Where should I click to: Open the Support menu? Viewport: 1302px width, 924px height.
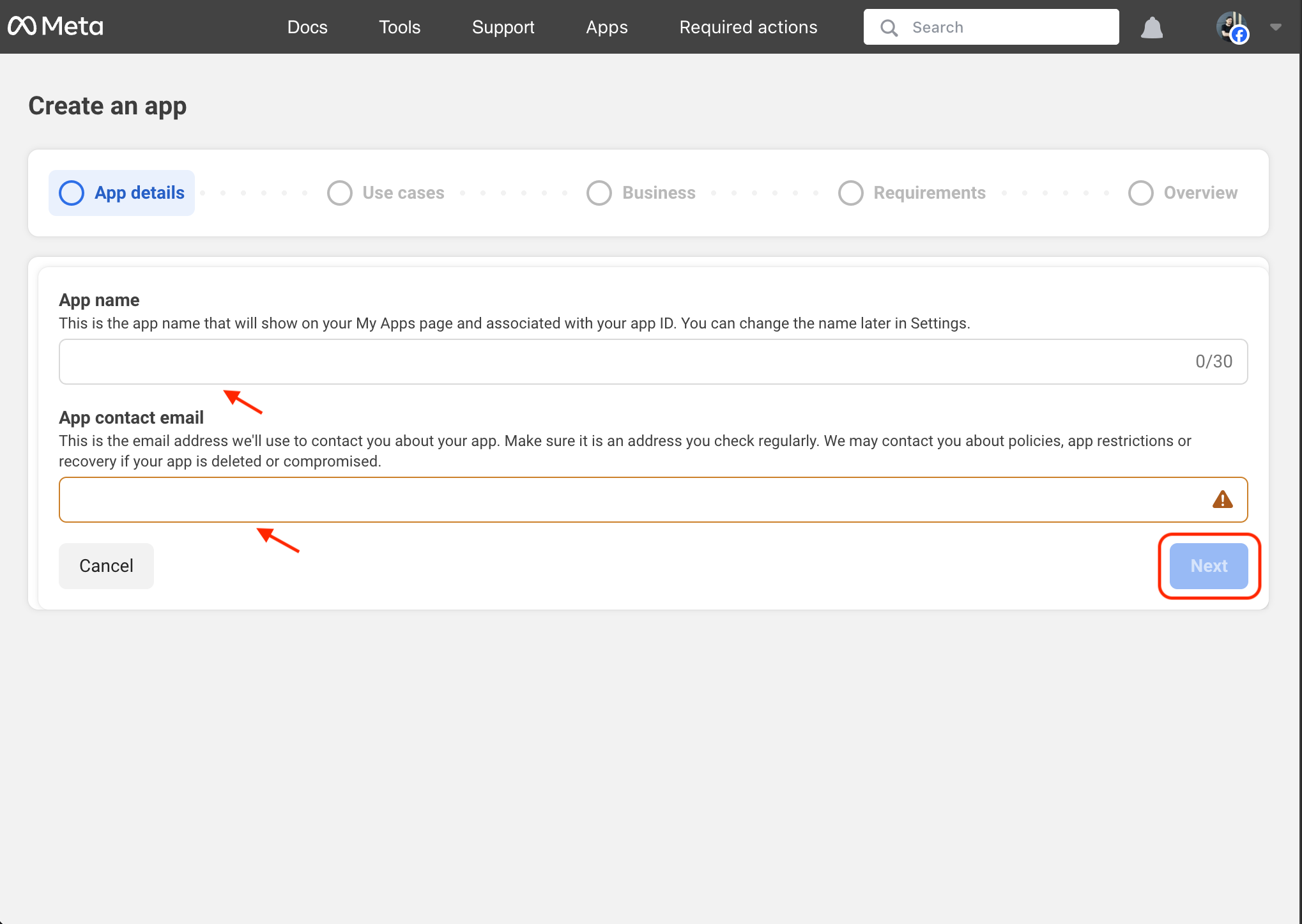pyautogui.click(x=503, y=27)
